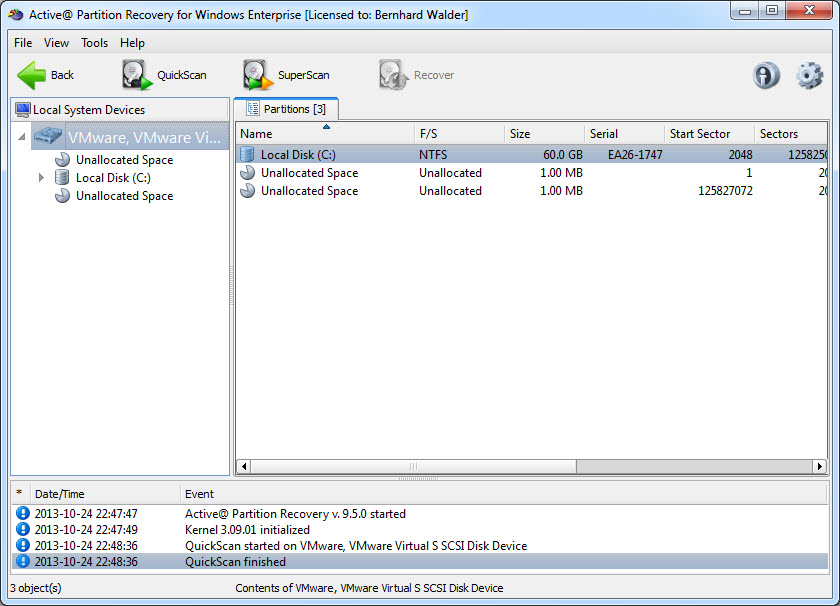Click the NTFS file system cell
This screenshot has width=840, height=606.
433,154
